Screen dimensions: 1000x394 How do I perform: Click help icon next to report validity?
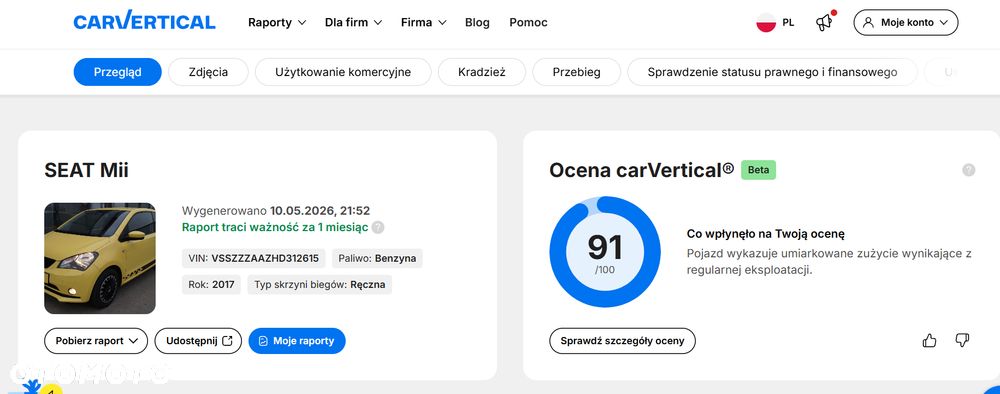378,228
